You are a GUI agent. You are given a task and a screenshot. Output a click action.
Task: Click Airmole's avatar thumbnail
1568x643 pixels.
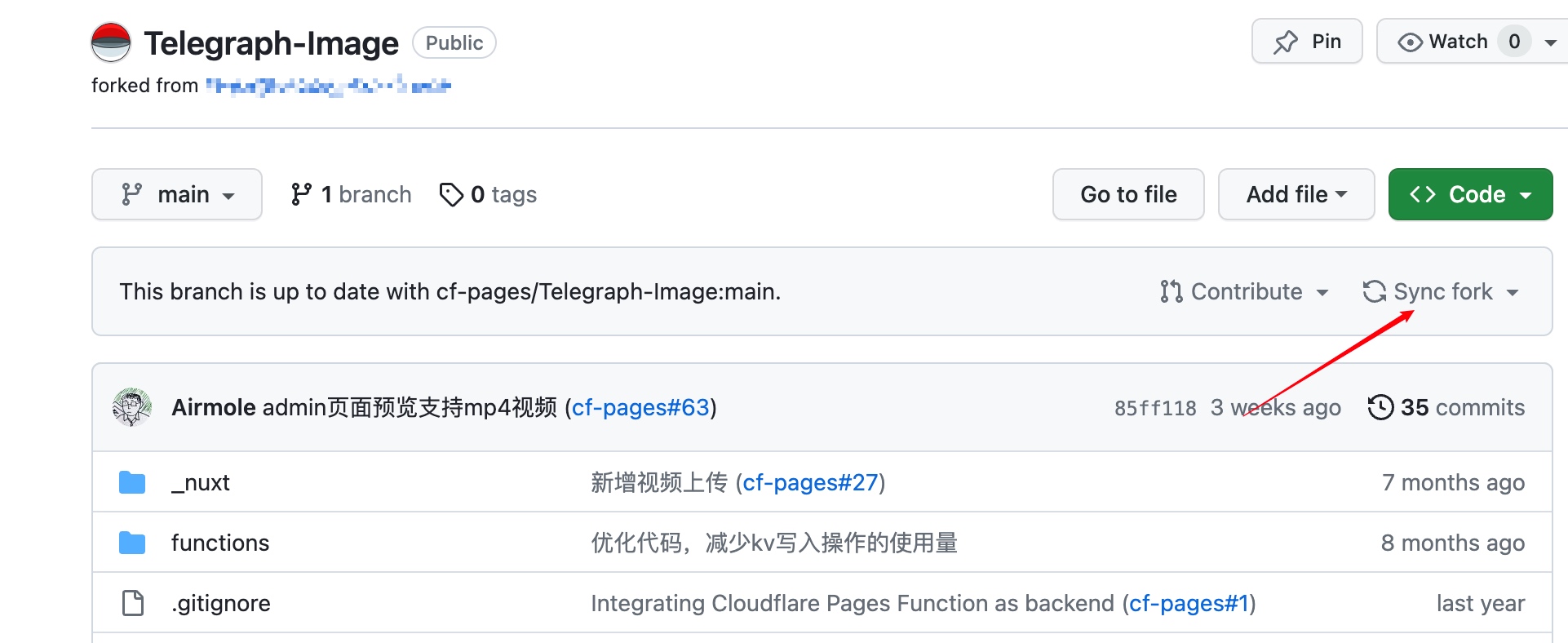coord(132,407)
